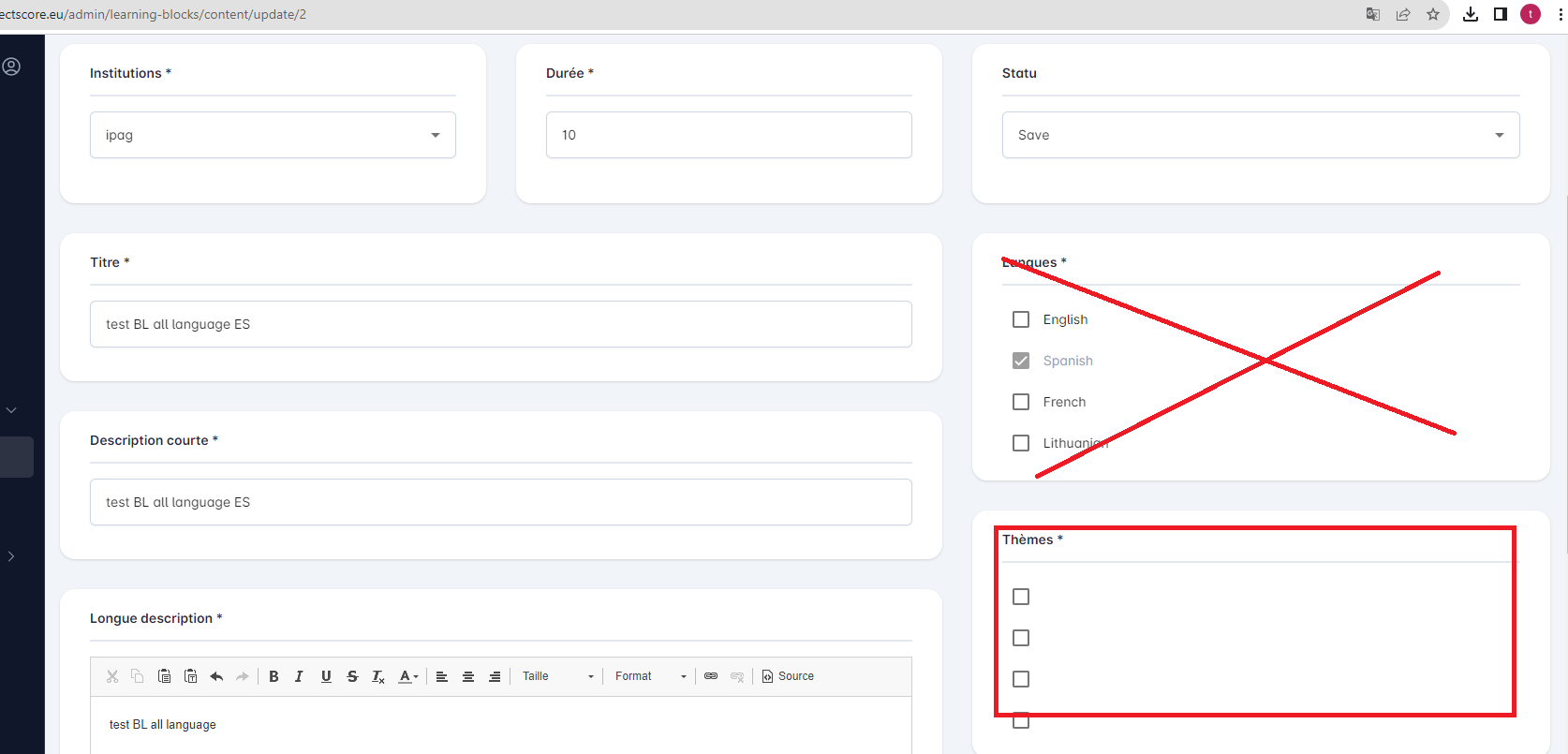Apply italic formatting in the editor
Image resolution: width=1568 pixels, height=754 pixels.
pyautogui.click(x=299, y=676)
